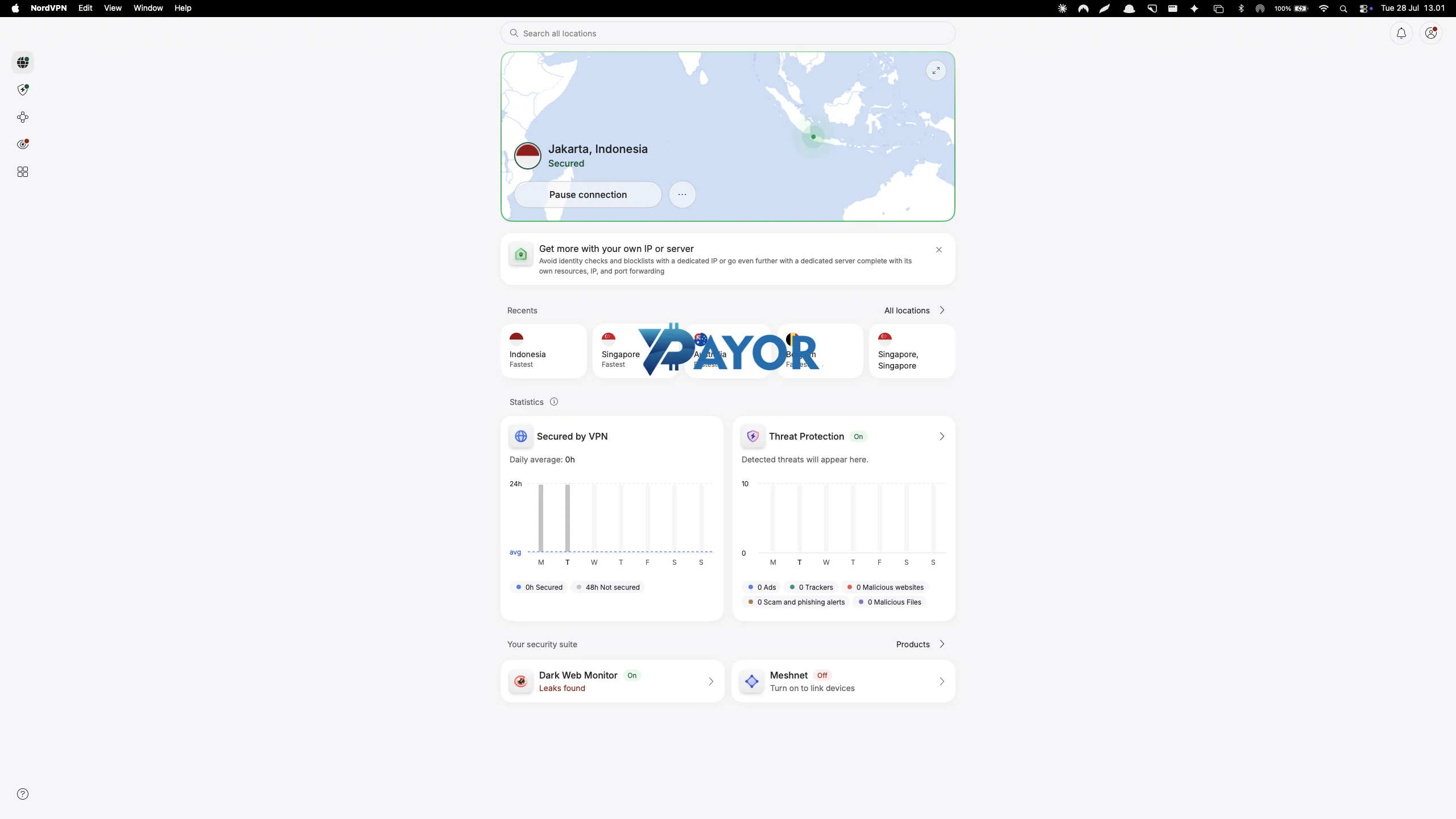Click the Meshnet card icon
The image size is (1456, 819).
pos(751,681)
